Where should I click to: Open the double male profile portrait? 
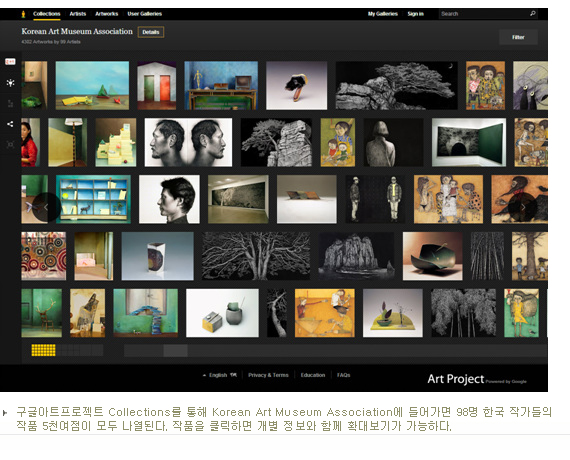tap(188, 142)
